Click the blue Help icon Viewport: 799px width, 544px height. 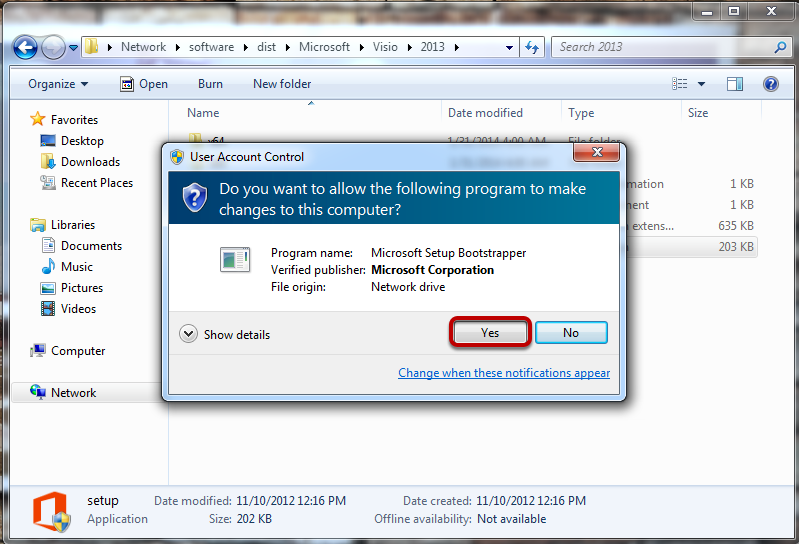[770, 84]
